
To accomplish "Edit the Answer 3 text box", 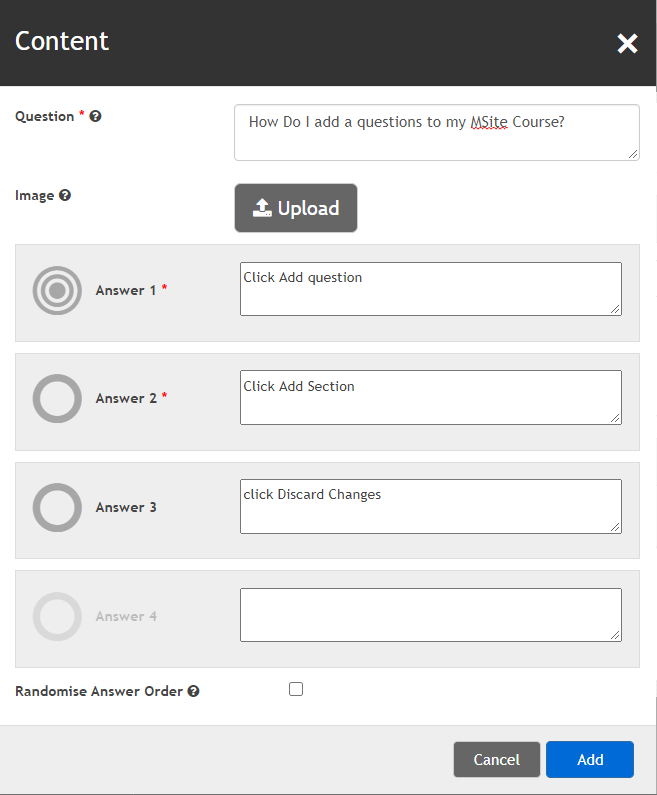I will pyautogui.click(x=430, y=506).
